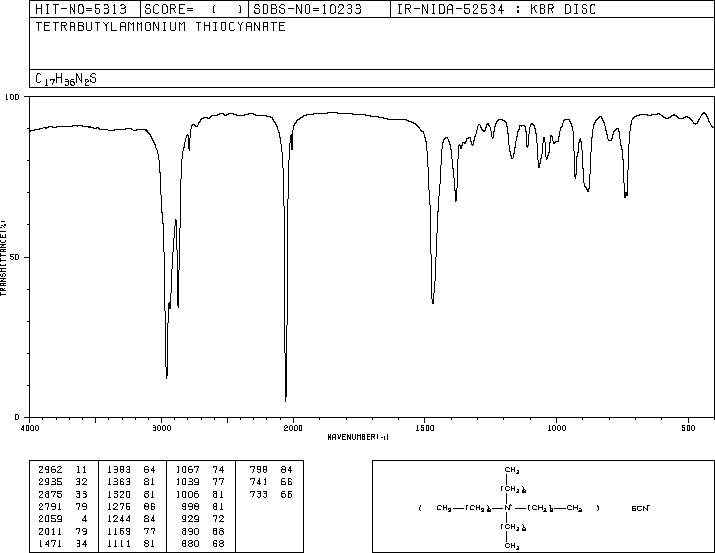The width and height of the screenshot is (715, 553).
Task: Select the 741 66 peak table entry
Action: point(271,482)
